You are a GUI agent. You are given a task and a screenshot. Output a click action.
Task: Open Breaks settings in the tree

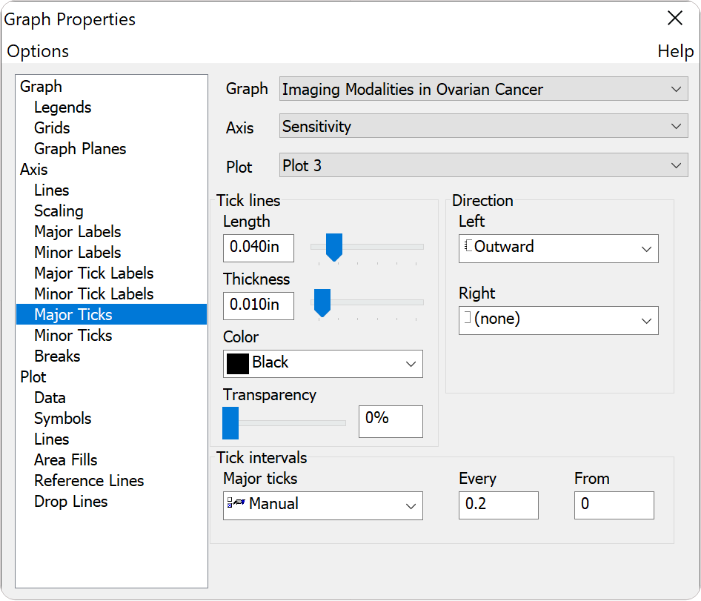tap(57, 356)
